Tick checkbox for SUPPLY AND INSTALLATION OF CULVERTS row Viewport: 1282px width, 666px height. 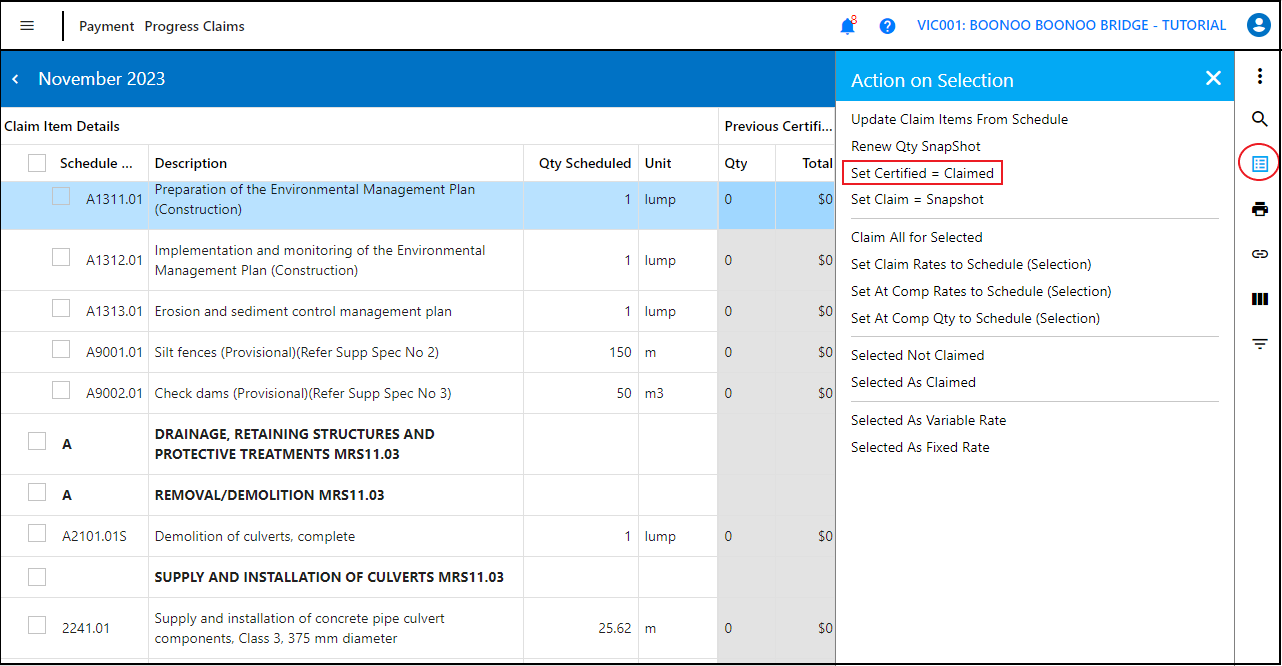click(37, 577)
